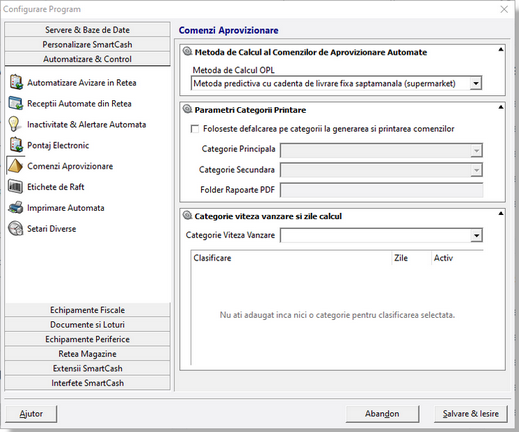Open the Echipamente Fiscale group
The image size is (519, 432).
pos(87,310)
